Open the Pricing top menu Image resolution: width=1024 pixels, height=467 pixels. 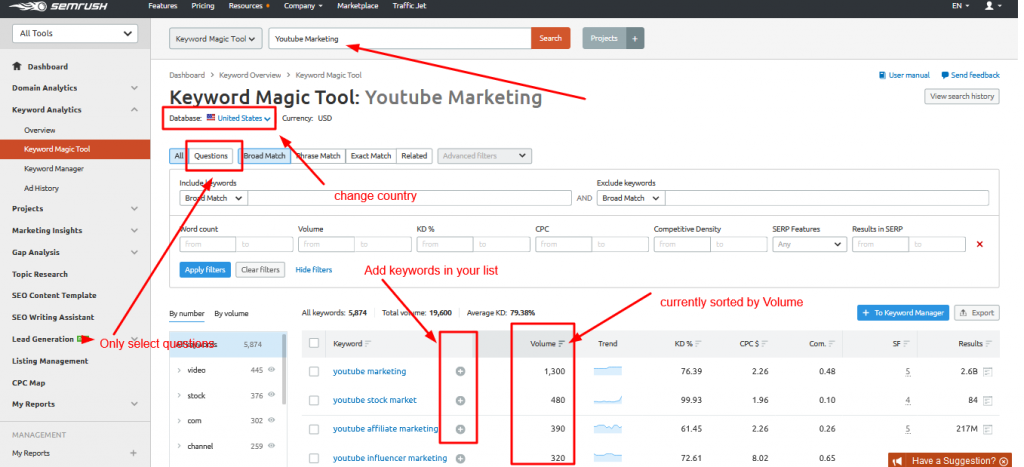[x=203, y=5]
